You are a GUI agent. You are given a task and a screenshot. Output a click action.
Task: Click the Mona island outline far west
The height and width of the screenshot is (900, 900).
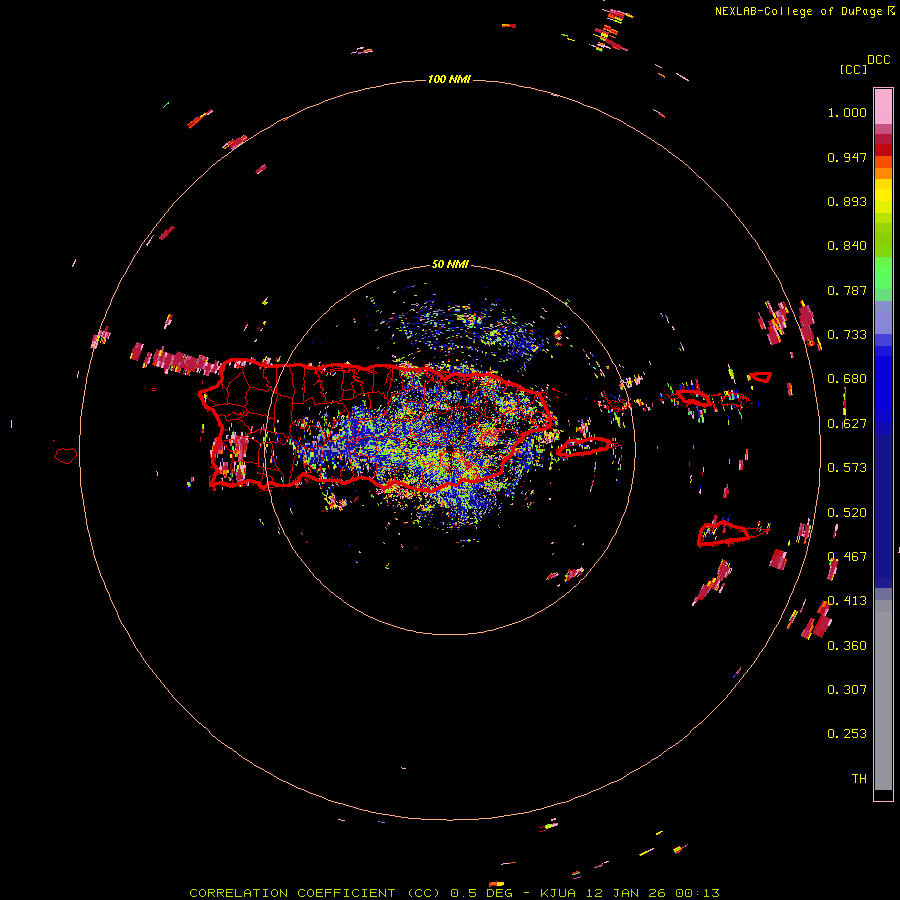tap(66, 456)
